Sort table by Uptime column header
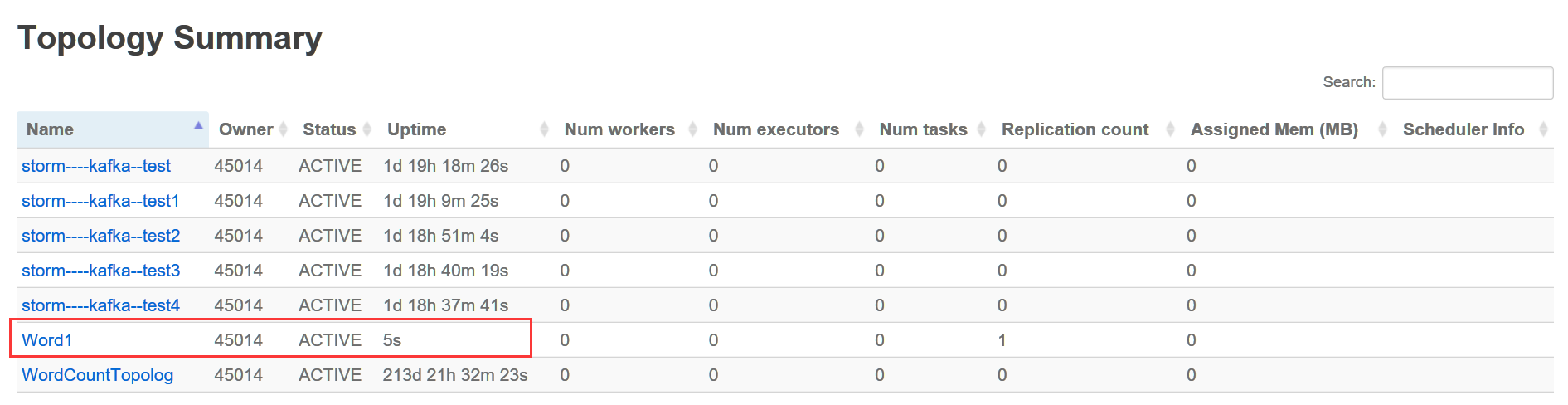 click(416, 129)
